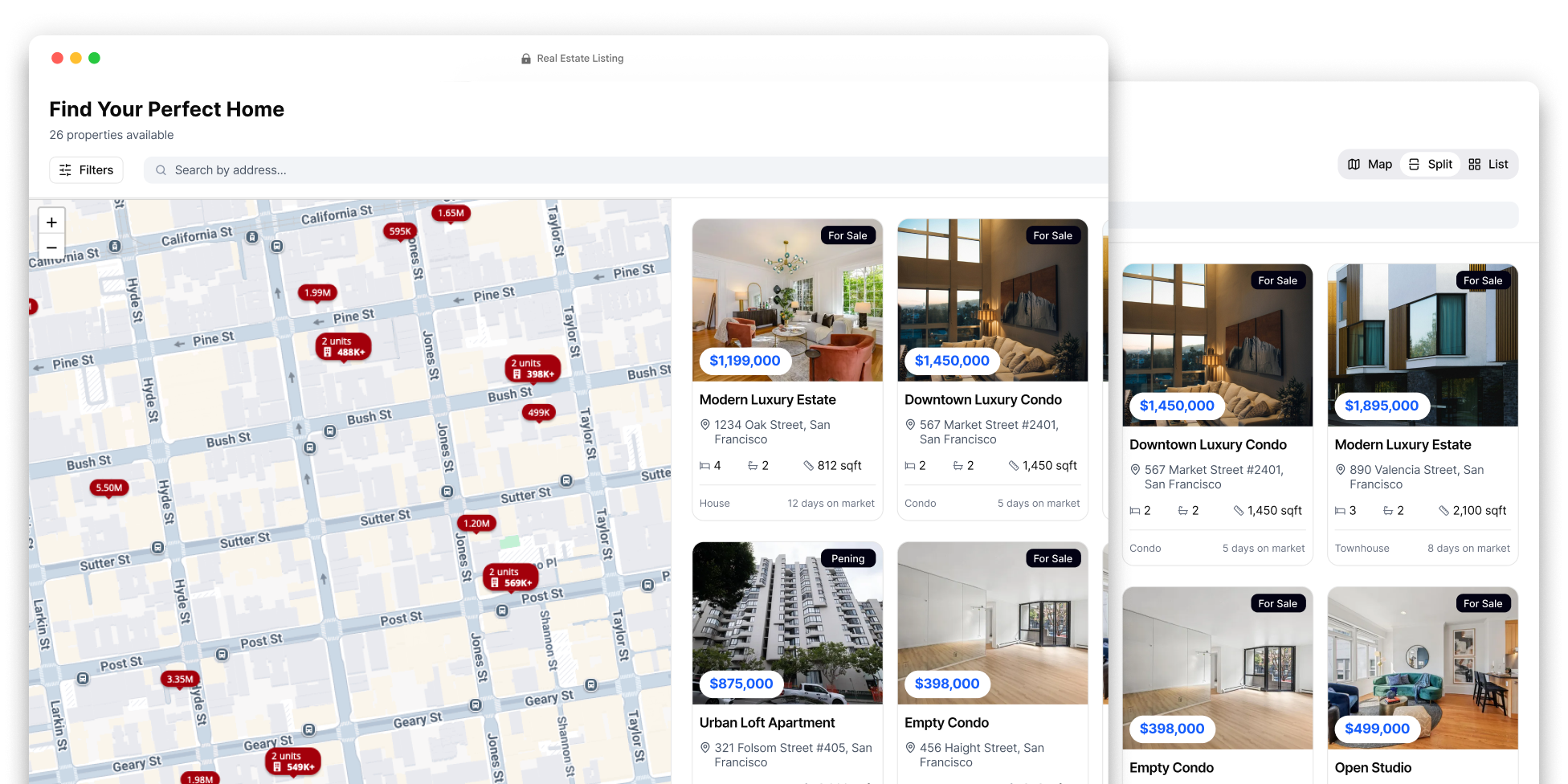Click the 1234 Oak Street address
Viewport: 1568px width, 784px height.
pyautogui.click(x=772, y=432)
